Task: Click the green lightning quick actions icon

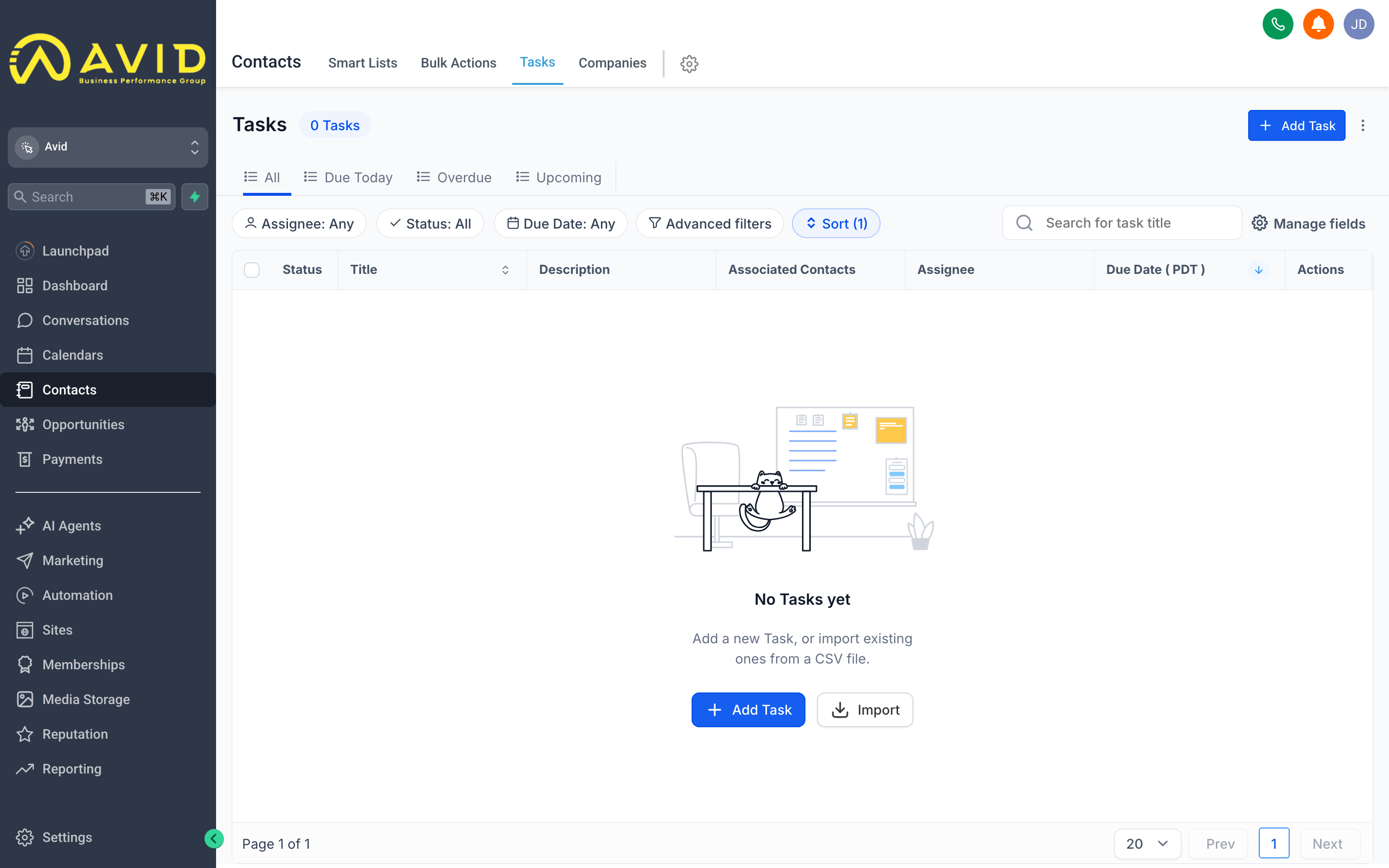Action: (194, 197)
